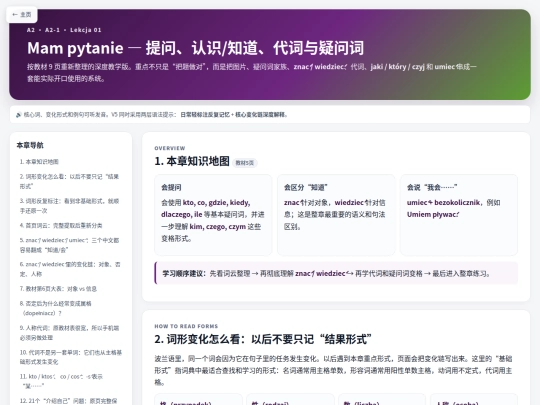The height and width of the screenshot is (405, 540).
Task: Click heading 2. 词形变化怎么看
Action: click(263, 339)
